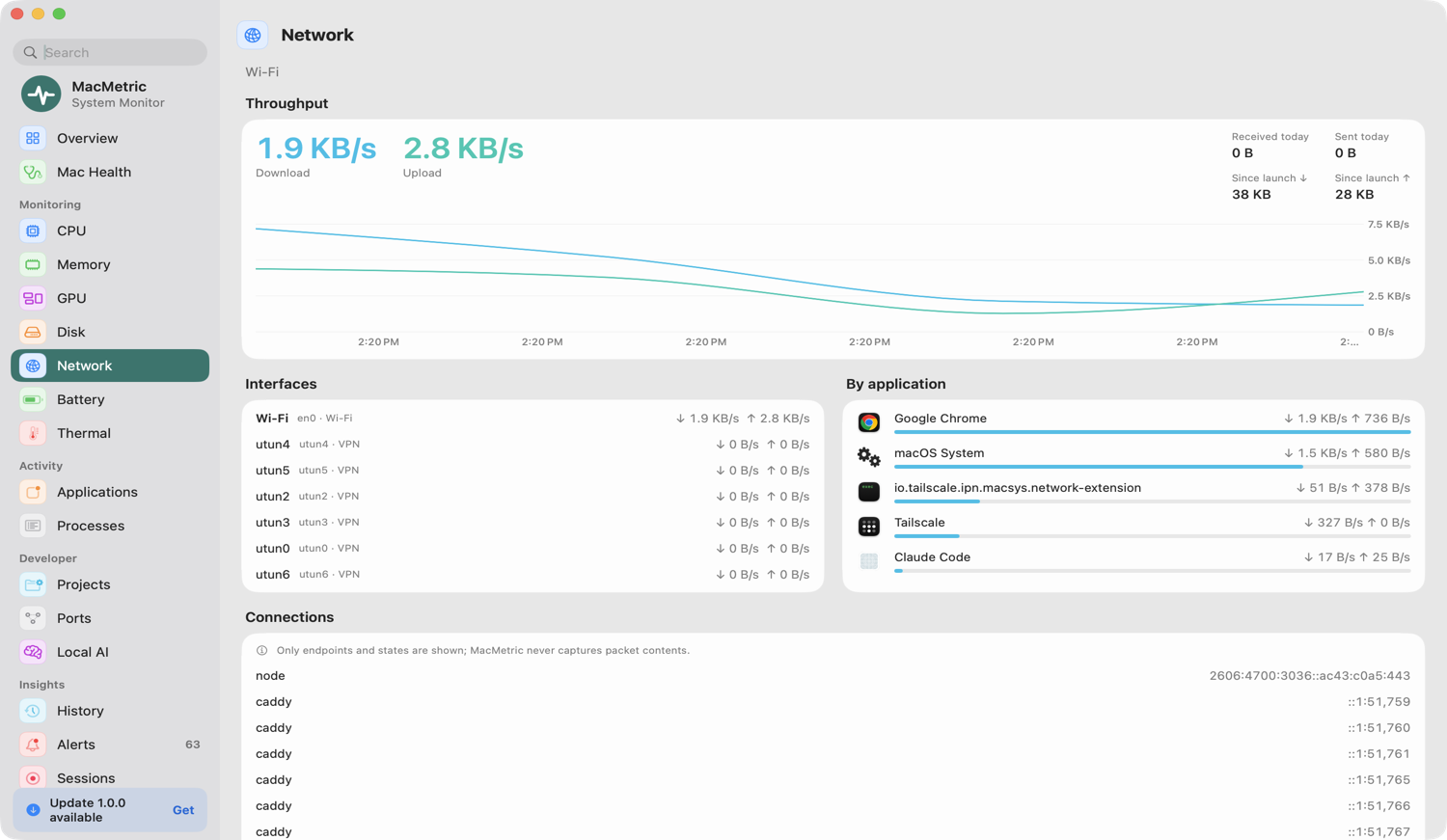Open the Alerts bell icon
The width and height of the screenshot is (1447, 840).
[33, 745]
